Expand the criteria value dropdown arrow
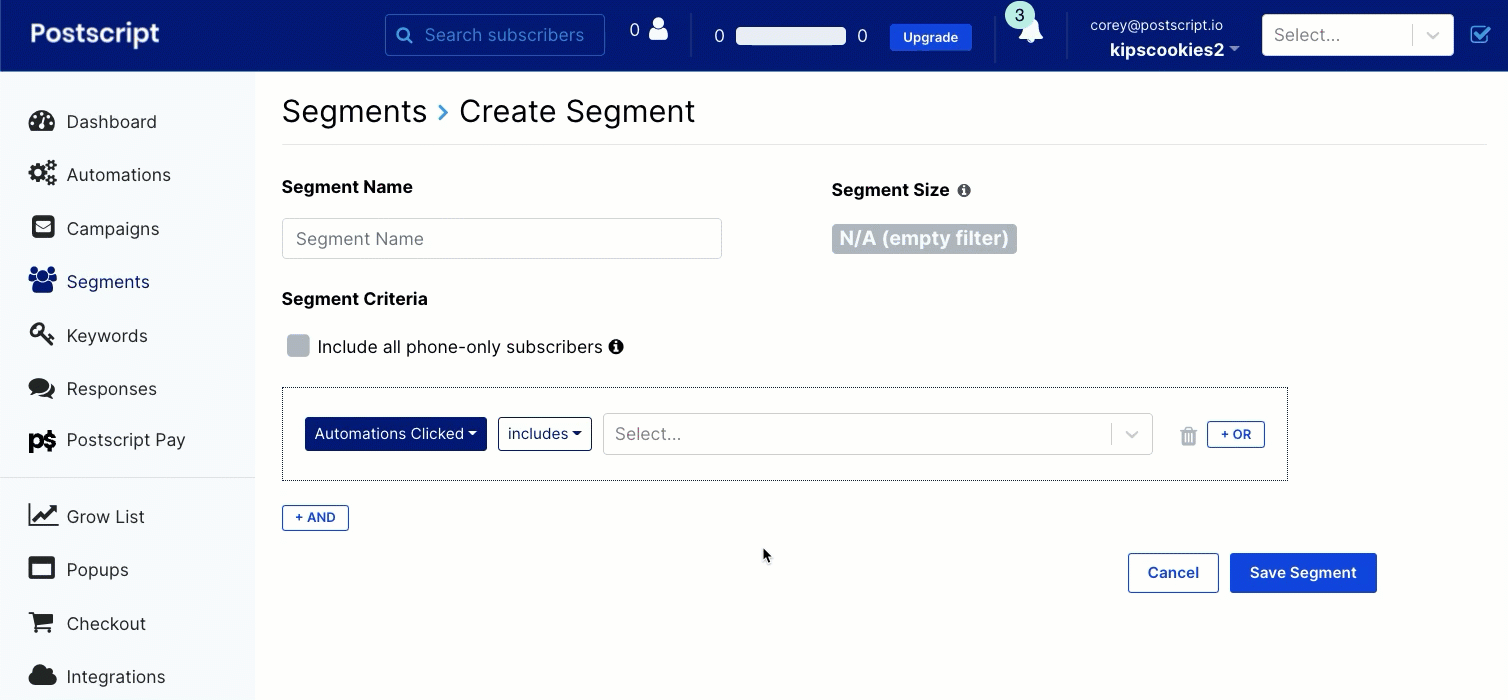Viewport: 1508px width, 700px height. (1132, 434)
